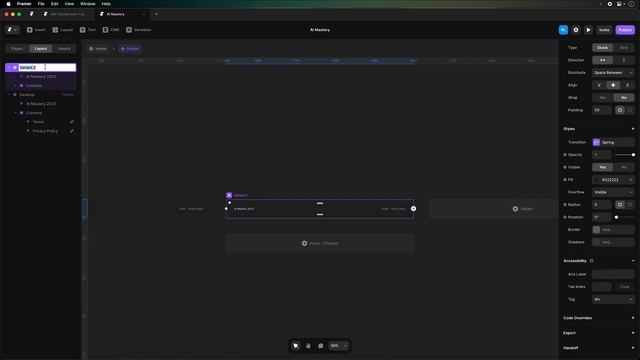Image resolution: width=640 pixels, height=360 pixels.
Task: Set Wrap to Yes
Action: (602, 98)
